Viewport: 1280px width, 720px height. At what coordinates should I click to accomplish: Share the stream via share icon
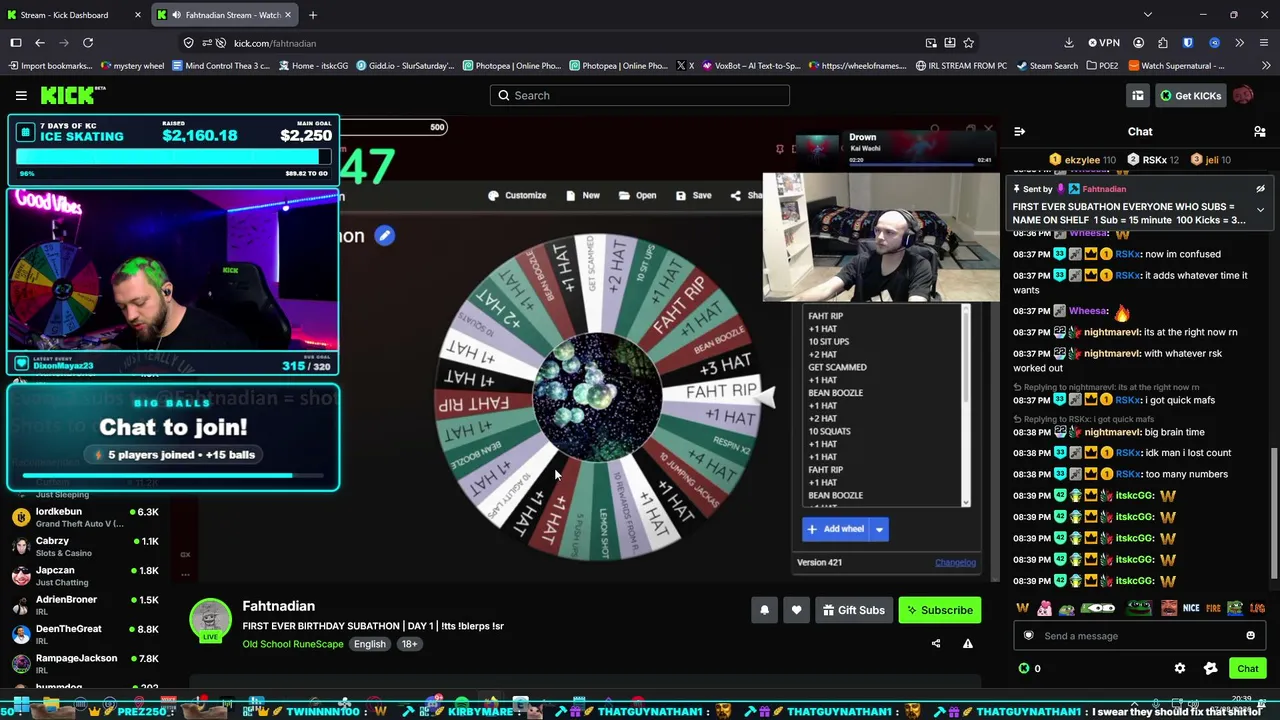pyautogui.click(x=936, y=644)
